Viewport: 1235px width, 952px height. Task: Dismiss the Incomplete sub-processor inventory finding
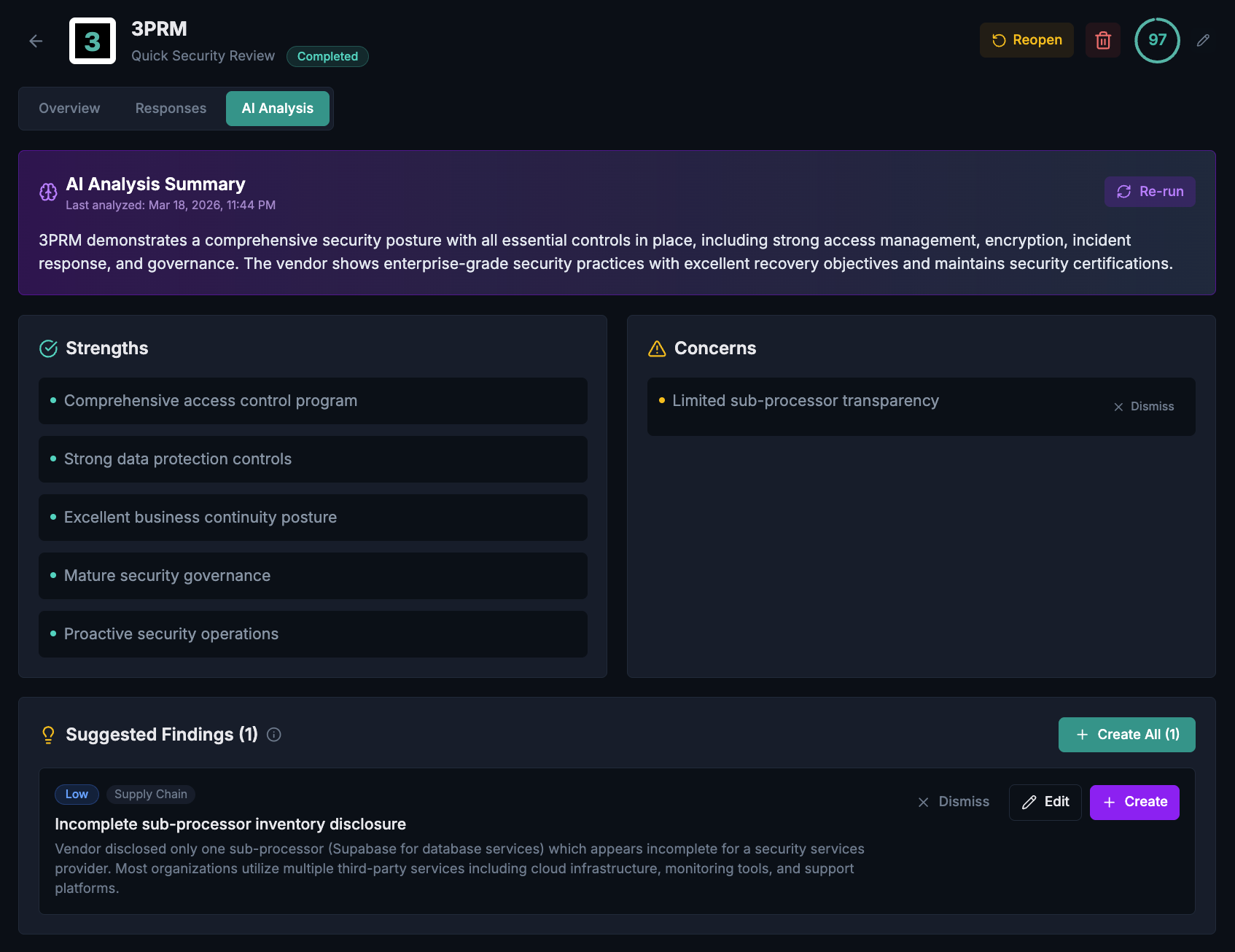954,802
